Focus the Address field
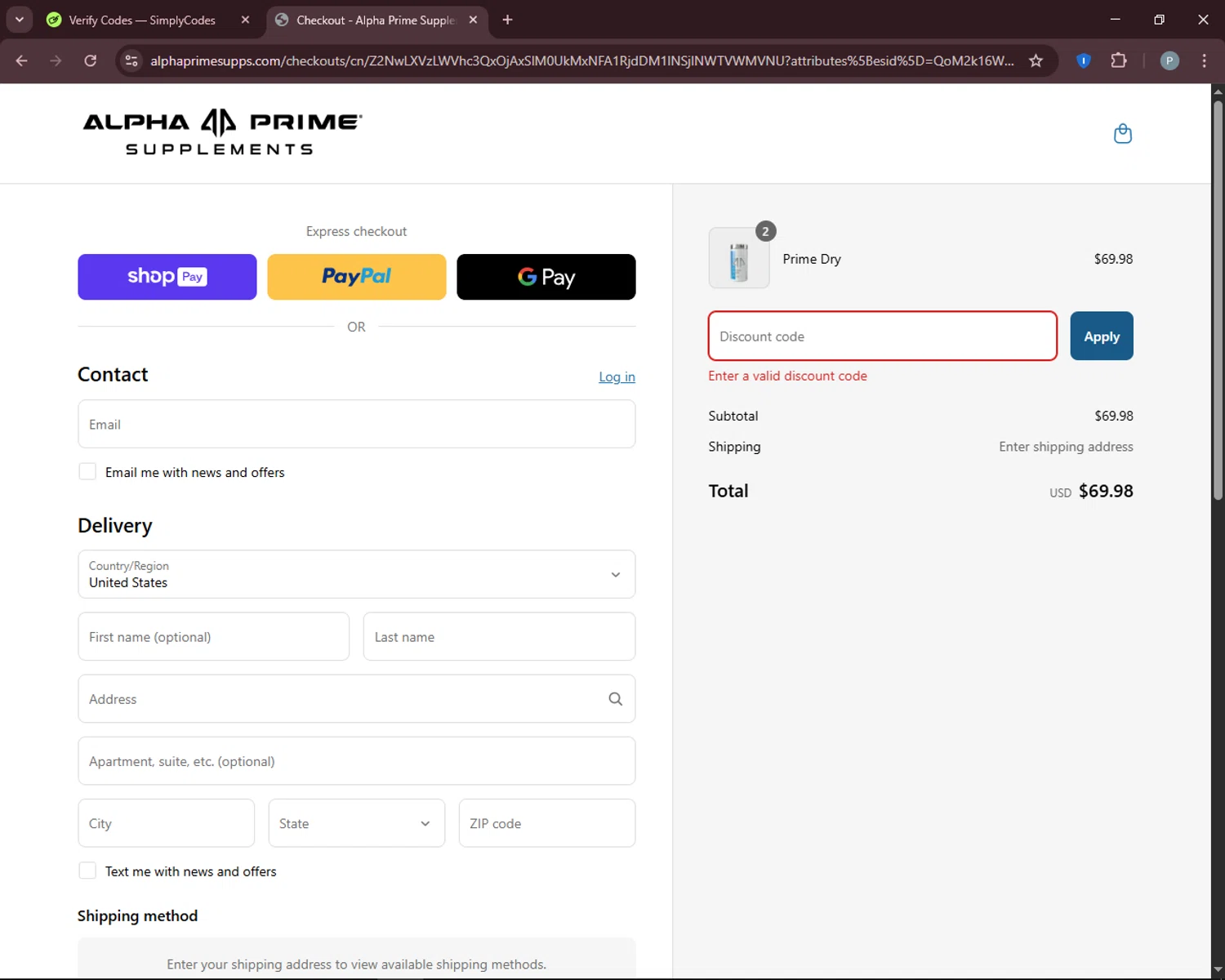 pyautogui.click(x=357, y=699)
